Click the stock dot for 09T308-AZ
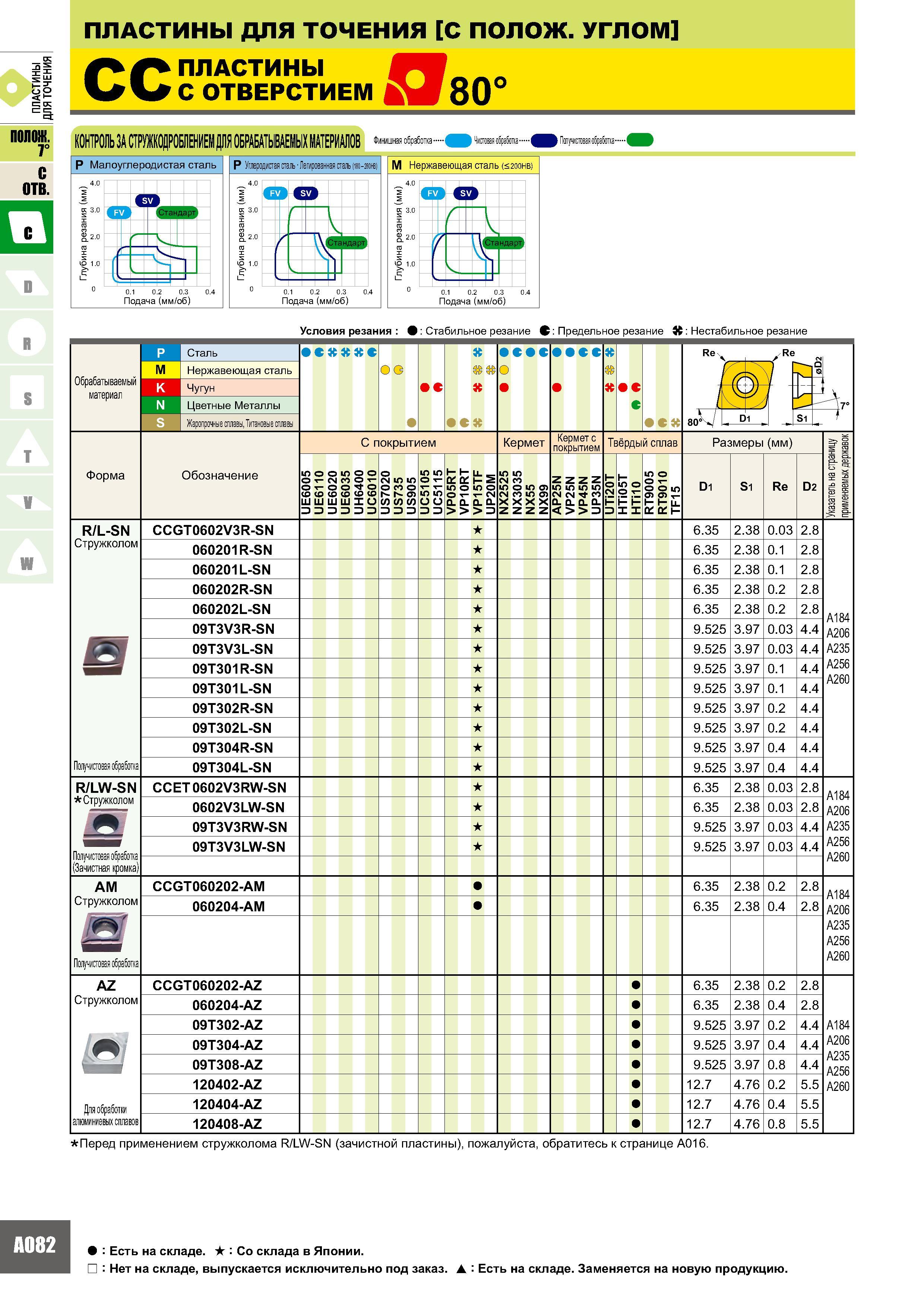The width and height of the screenshot is (924, 1307). [x=636, y=1064]
